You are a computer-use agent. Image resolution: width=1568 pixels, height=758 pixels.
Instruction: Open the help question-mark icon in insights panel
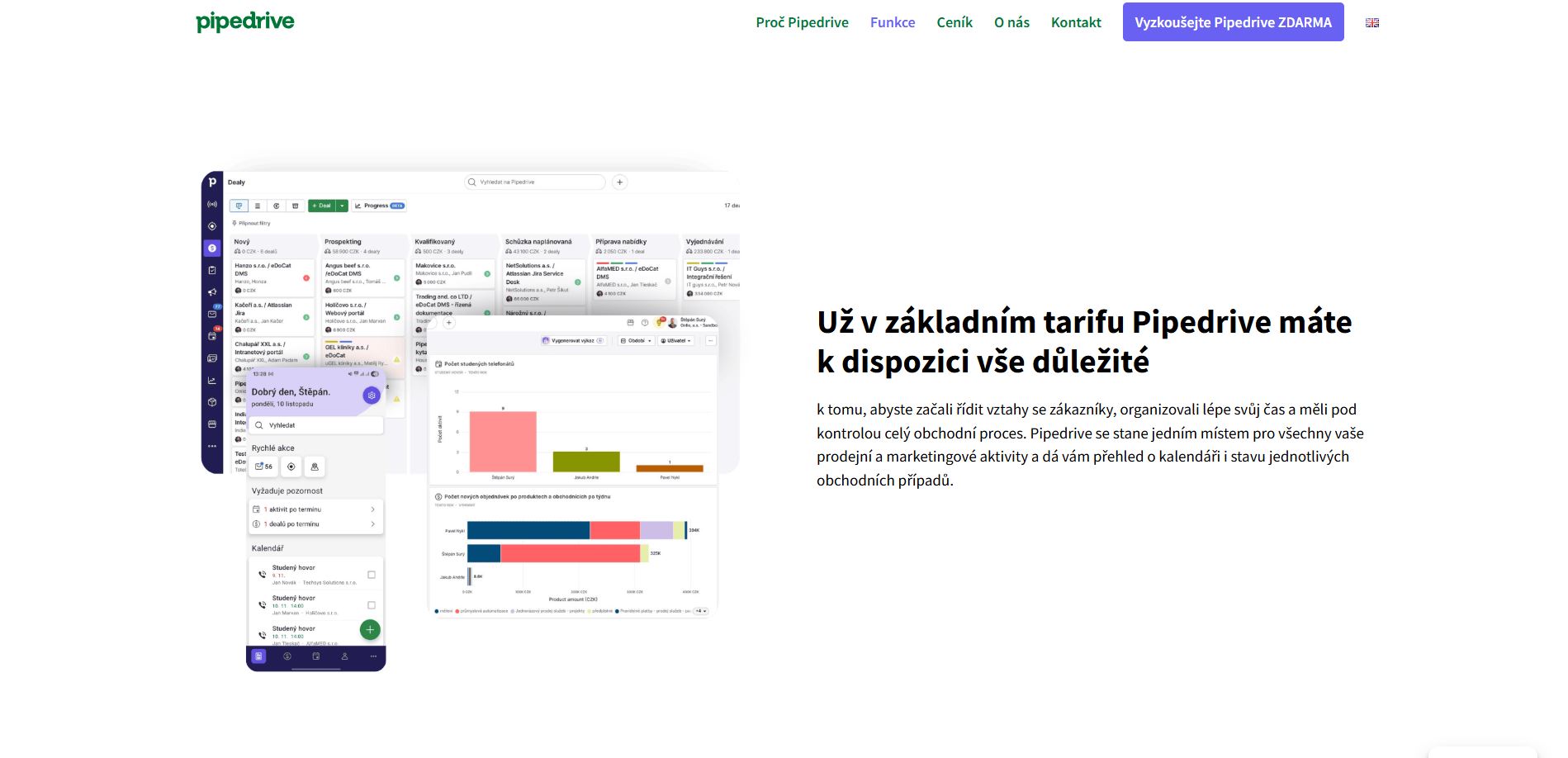[645, 323]
